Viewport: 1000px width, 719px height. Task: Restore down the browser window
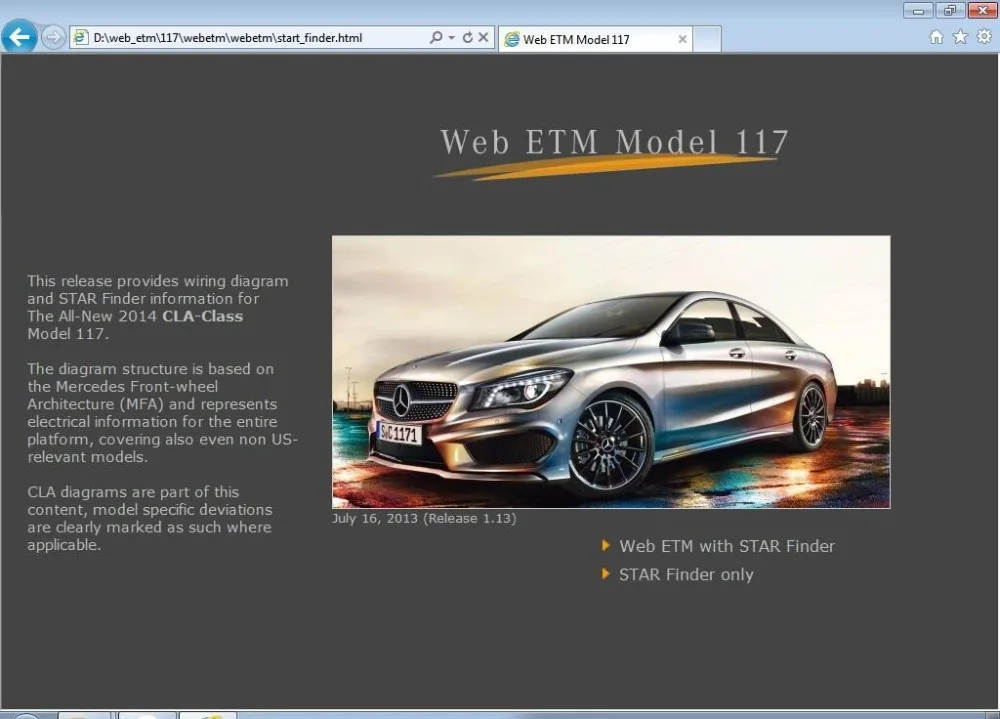point(950,10)
